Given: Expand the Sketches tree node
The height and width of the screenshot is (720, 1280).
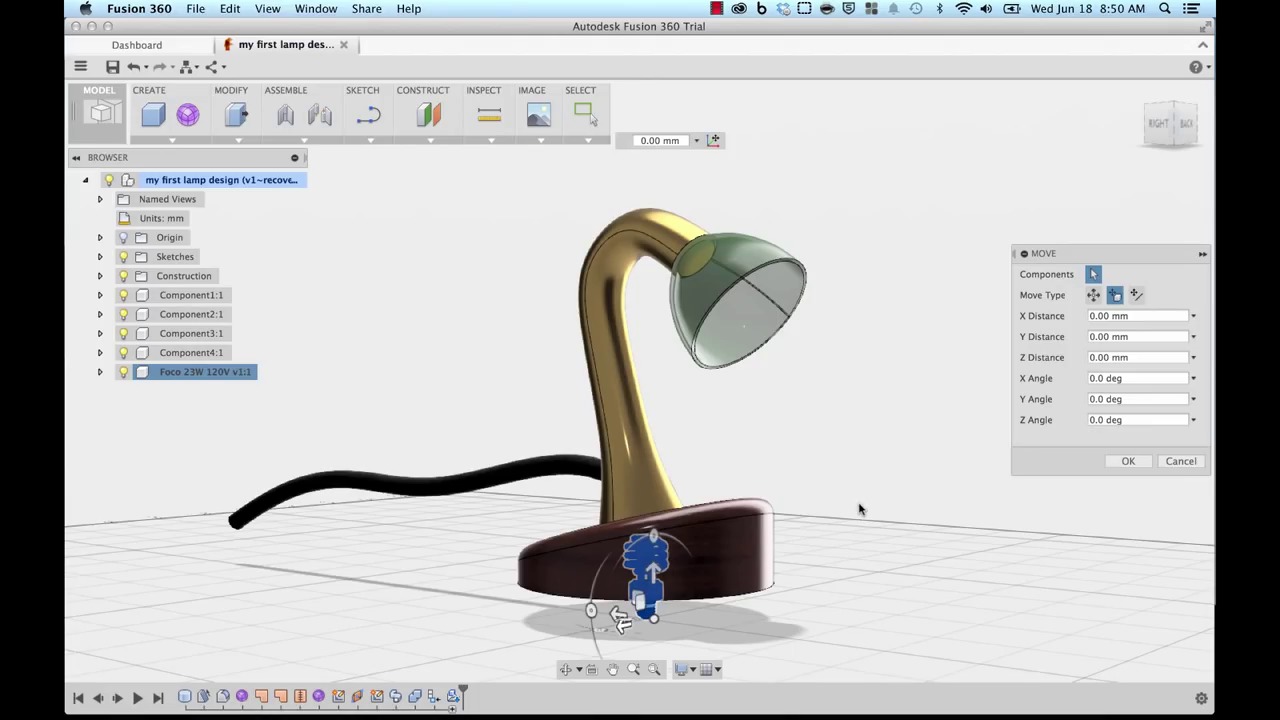Looking at the screenshot, I should 100,257.
